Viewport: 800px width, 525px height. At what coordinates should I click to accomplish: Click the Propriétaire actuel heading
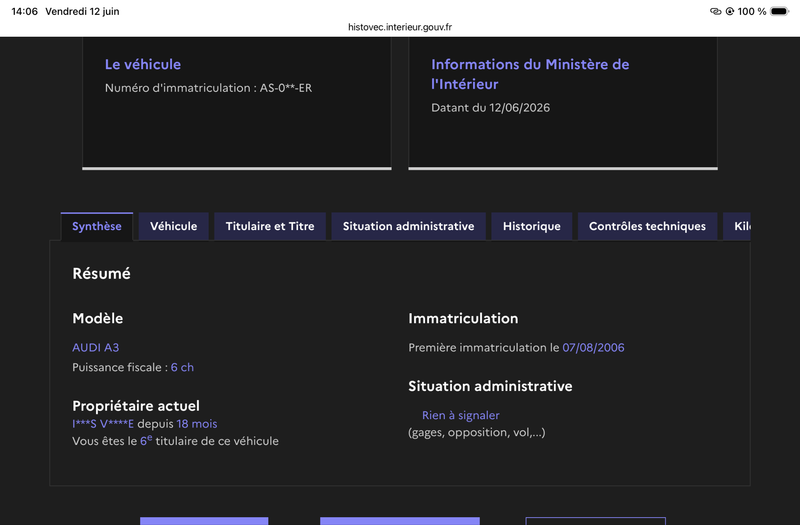[136, 406]
